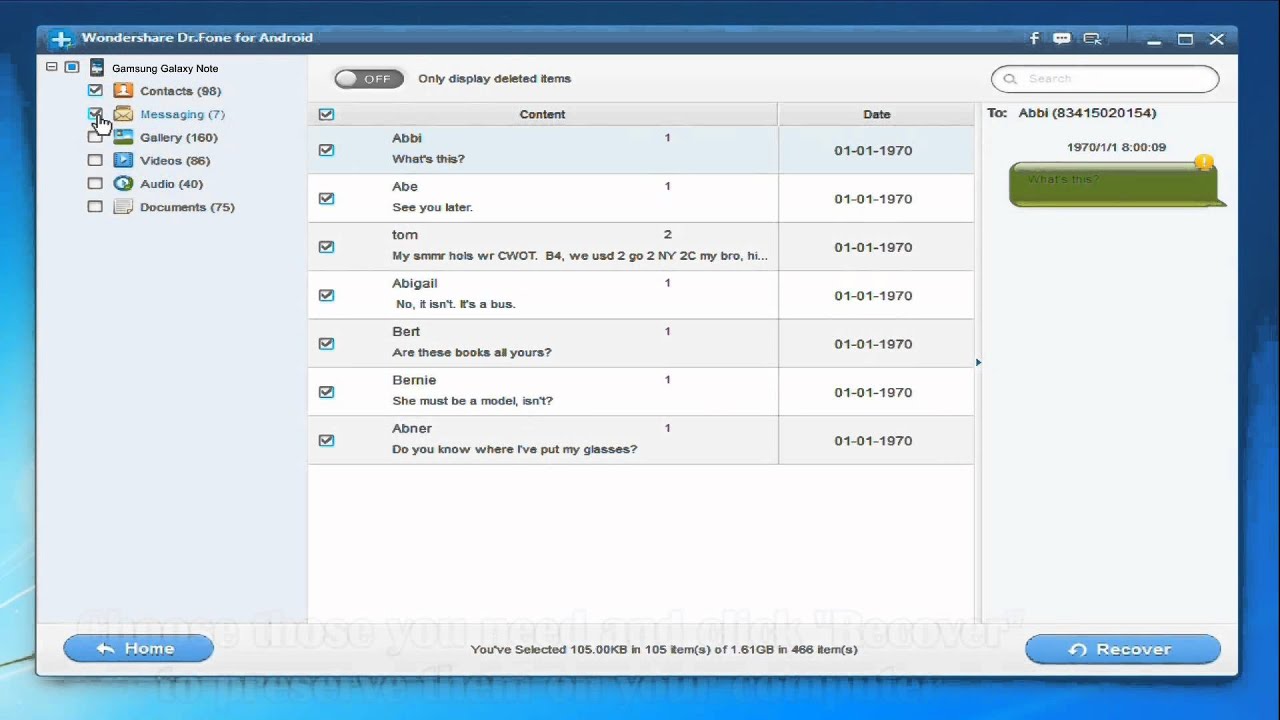Image resolution: width=1280 pixels, height=720 pixels.
Task: Select Messaging (7) in the tree
Action: [182, 114]
